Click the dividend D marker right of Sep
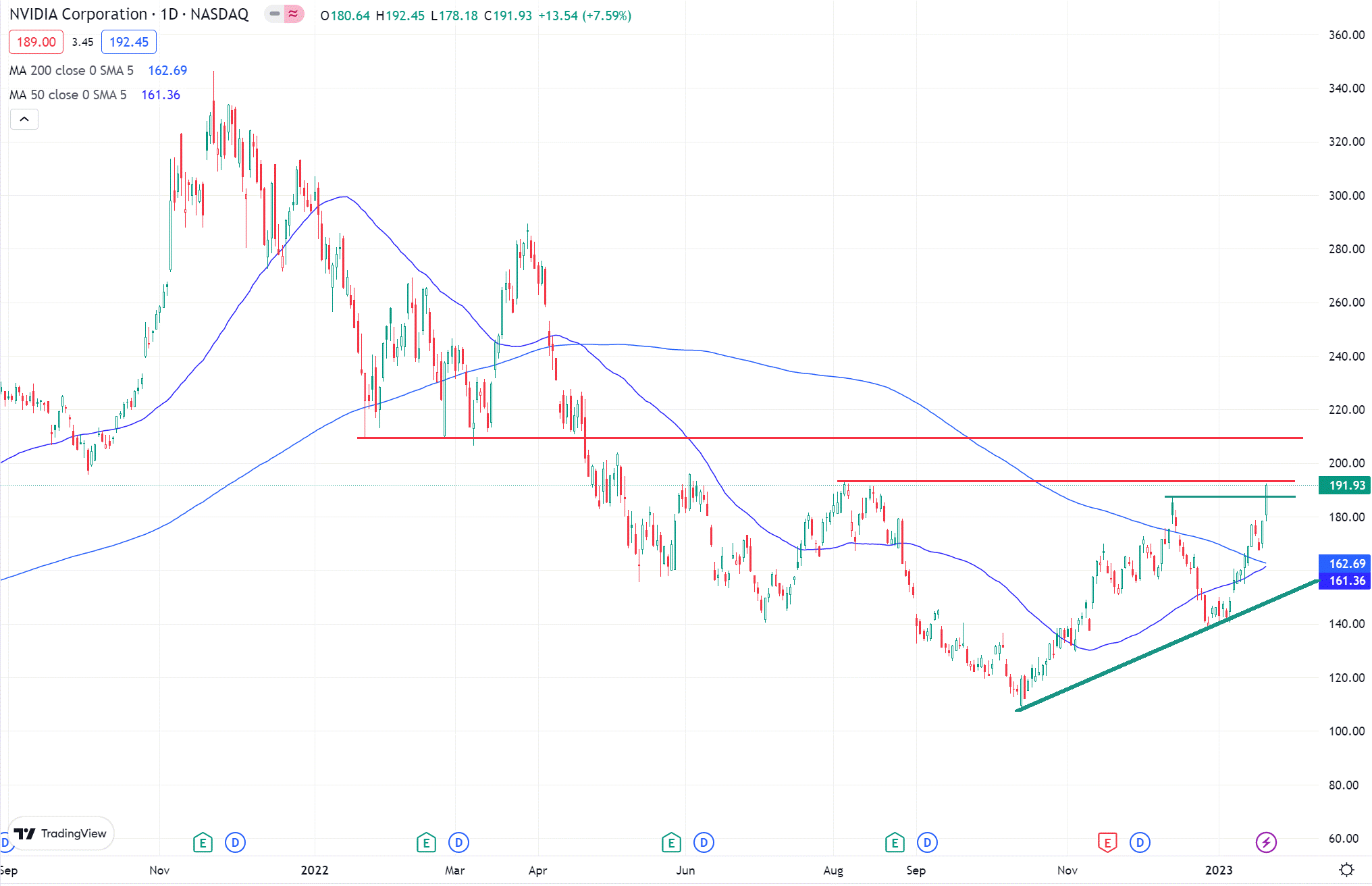This screenshot has width=1372, height=886. [x=927, y=842]
